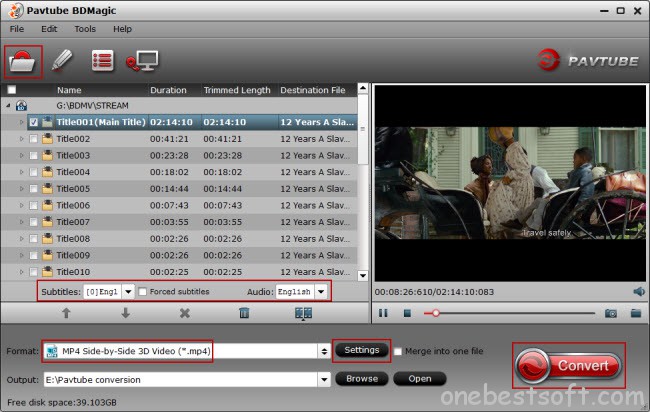The width and height of the screenshot is (650, 412).
Task: Click the Settings button
Action: pyautogui.click(x=361, y=350)
